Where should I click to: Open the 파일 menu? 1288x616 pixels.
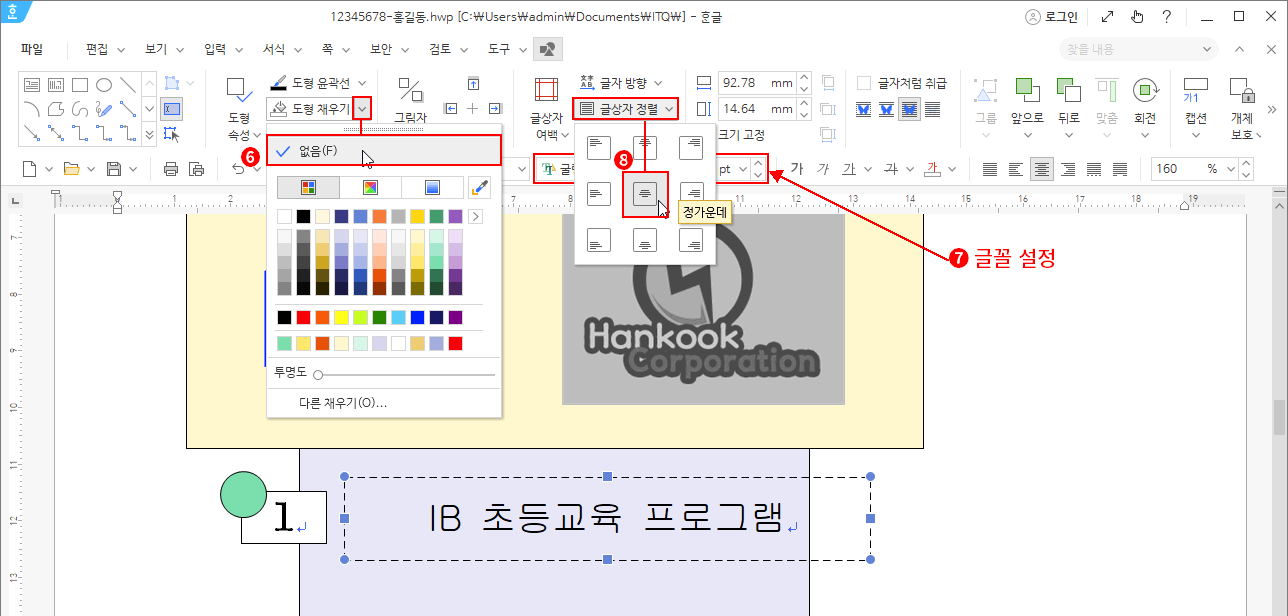tap(32, 48)
